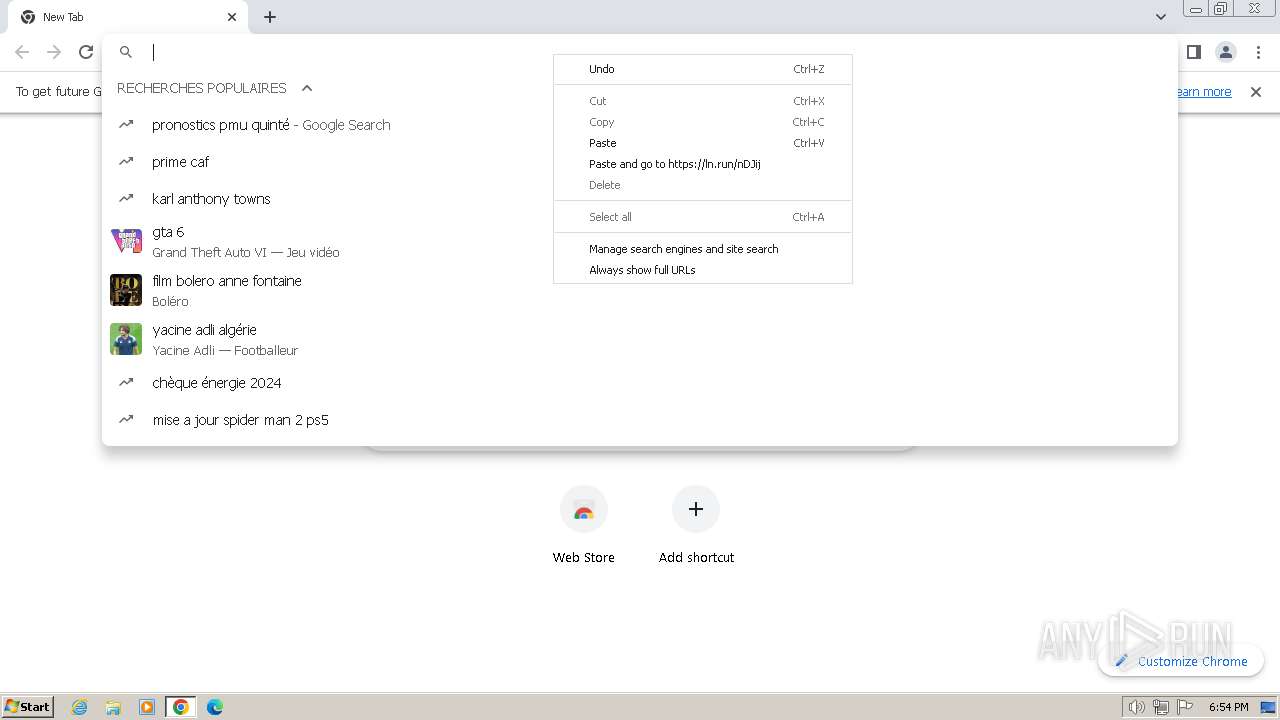Click the Chrome taskbar icon

(x=181, y=707)
